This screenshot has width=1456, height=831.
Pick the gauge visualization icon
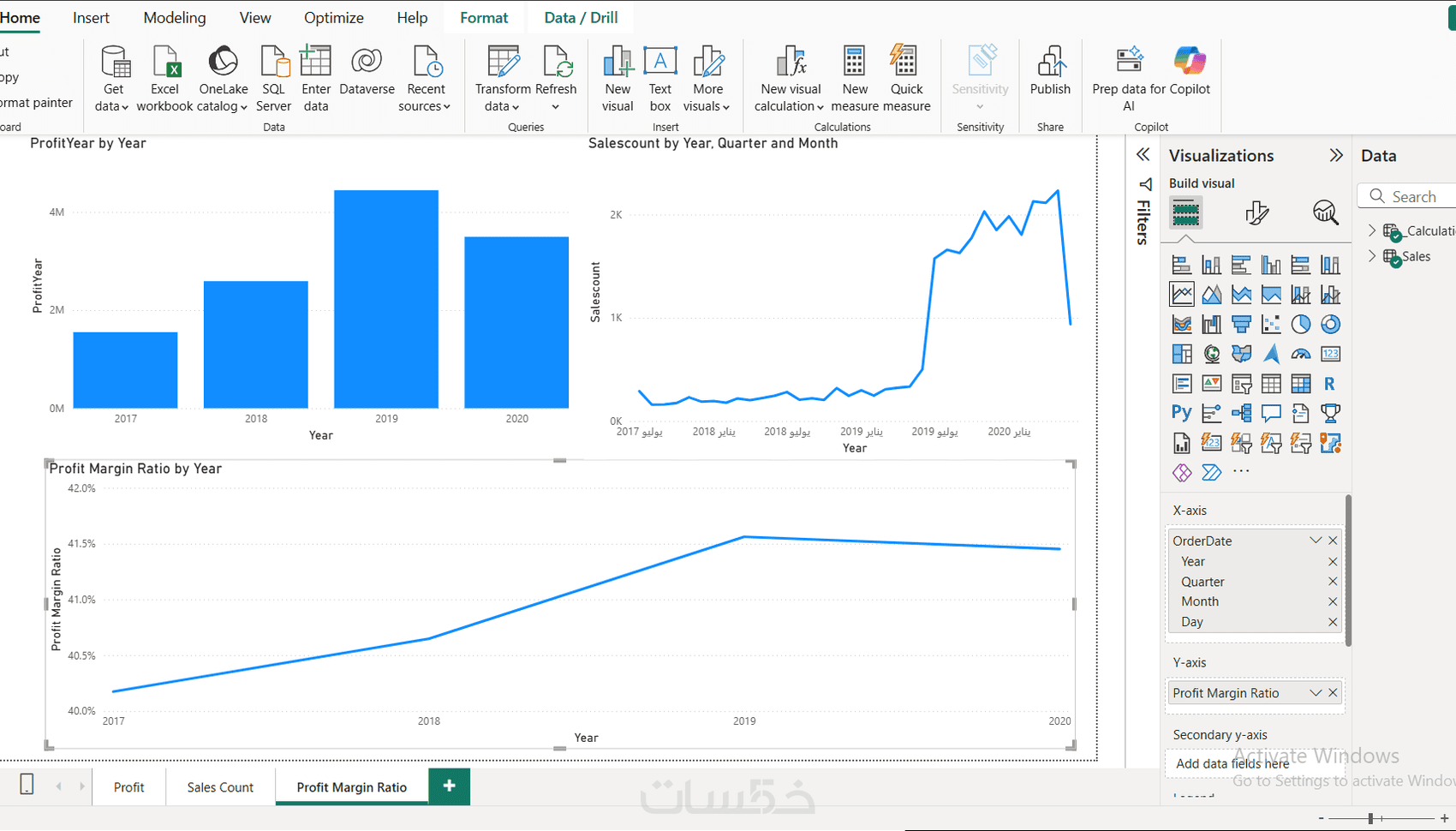coord(1300,354)
